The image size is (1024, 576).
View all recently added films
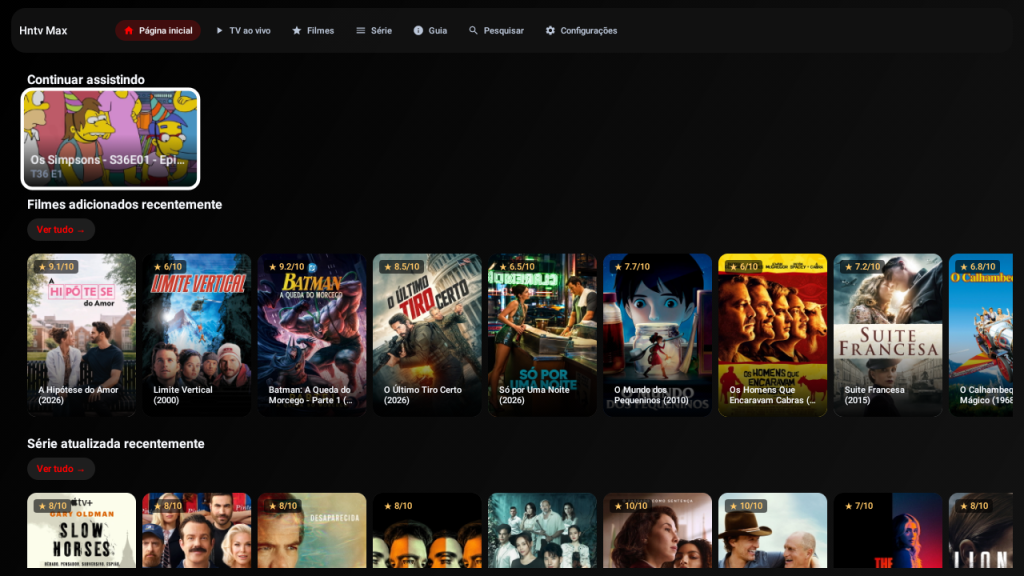click(x=61, y=230)
